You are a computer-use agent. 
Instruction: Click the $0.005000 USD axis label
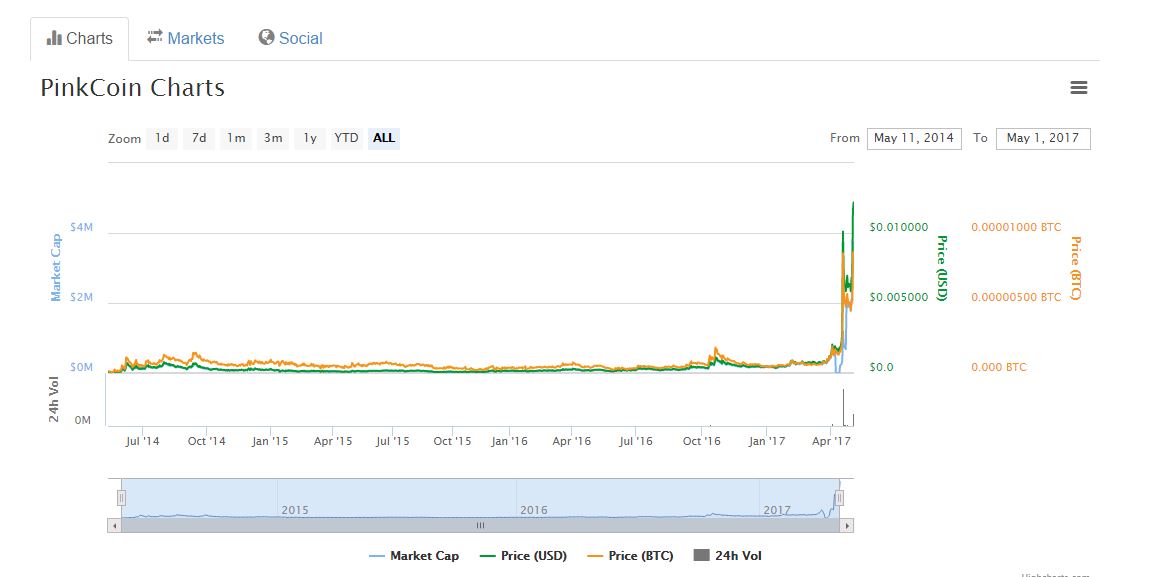[898, 298]
